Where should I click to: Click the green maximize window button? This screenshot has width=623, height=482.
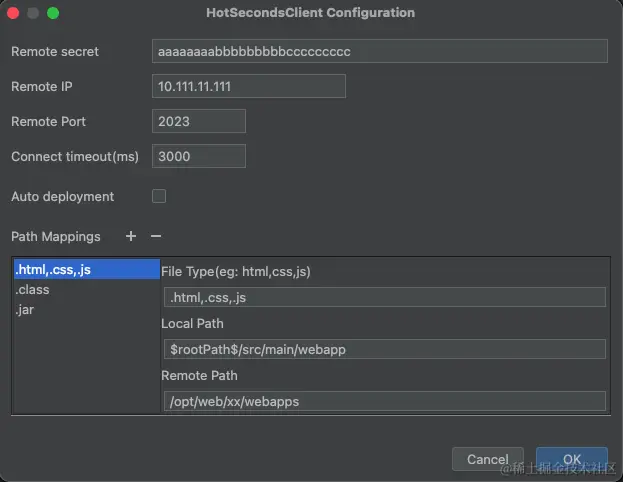click(x=53, y=14)
